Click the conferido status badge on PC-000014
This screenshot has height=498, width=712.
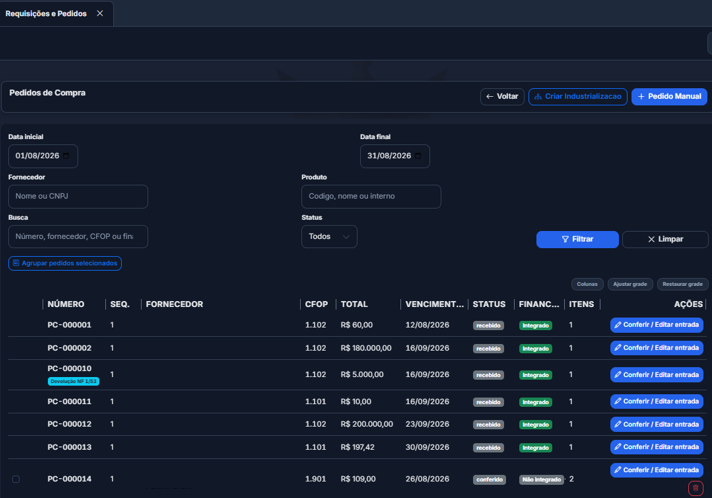click(x=490, y=480)
